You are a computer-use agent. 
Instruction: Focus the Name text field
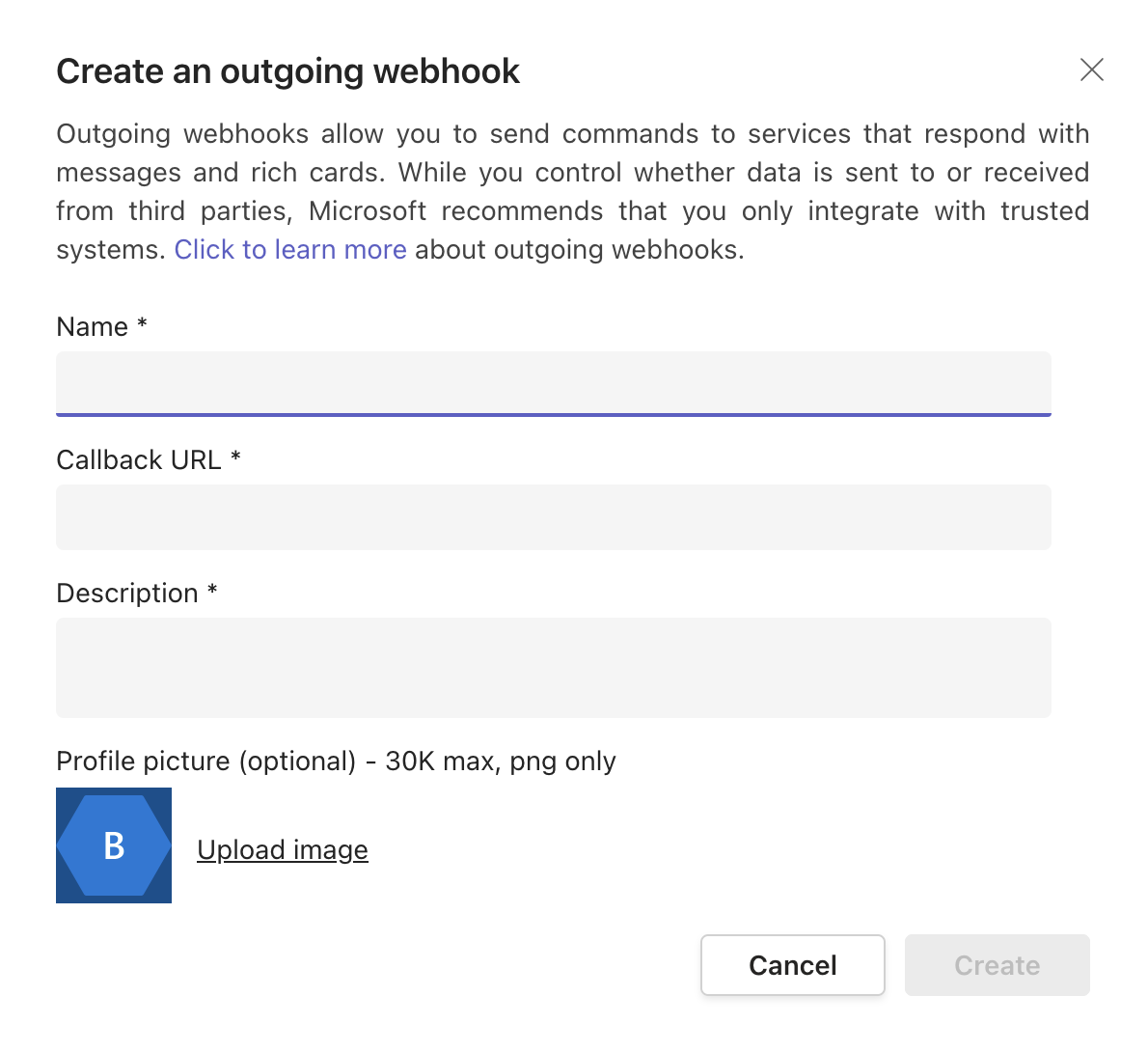(x=554, y=384)
